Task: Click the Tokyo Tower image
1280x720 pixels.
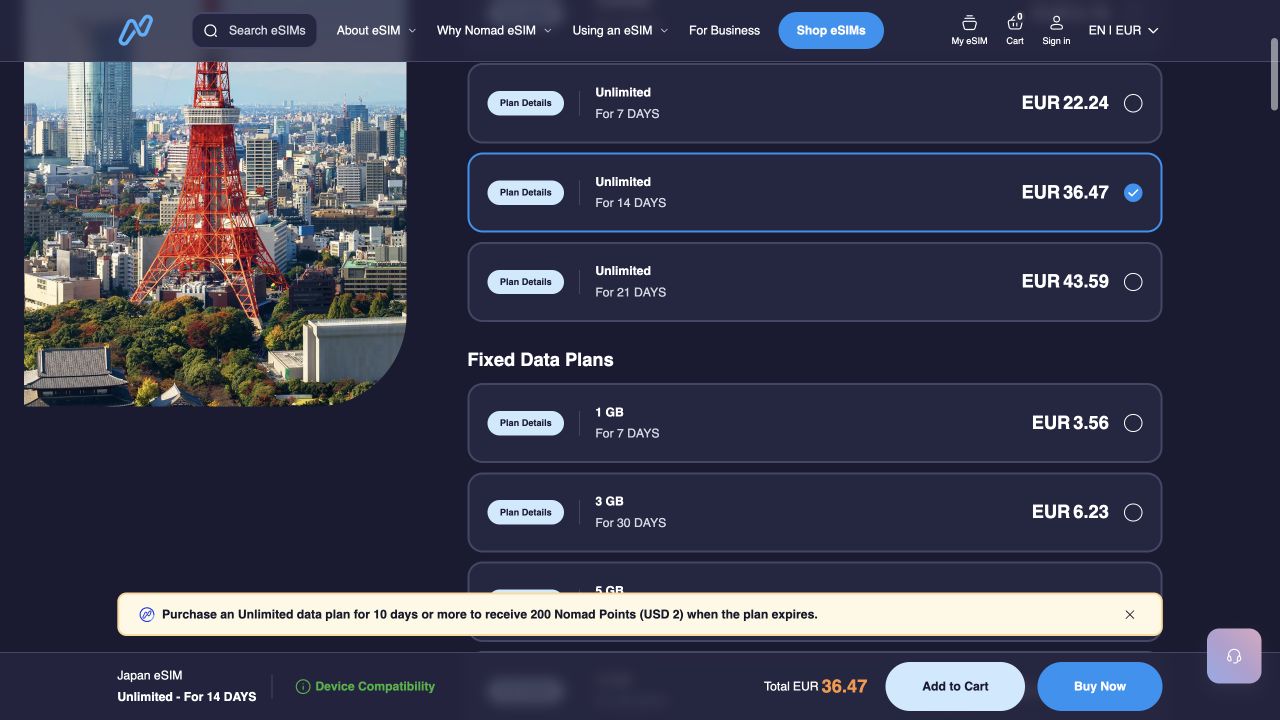Action: pyautogui.click(x=215, y=233)
